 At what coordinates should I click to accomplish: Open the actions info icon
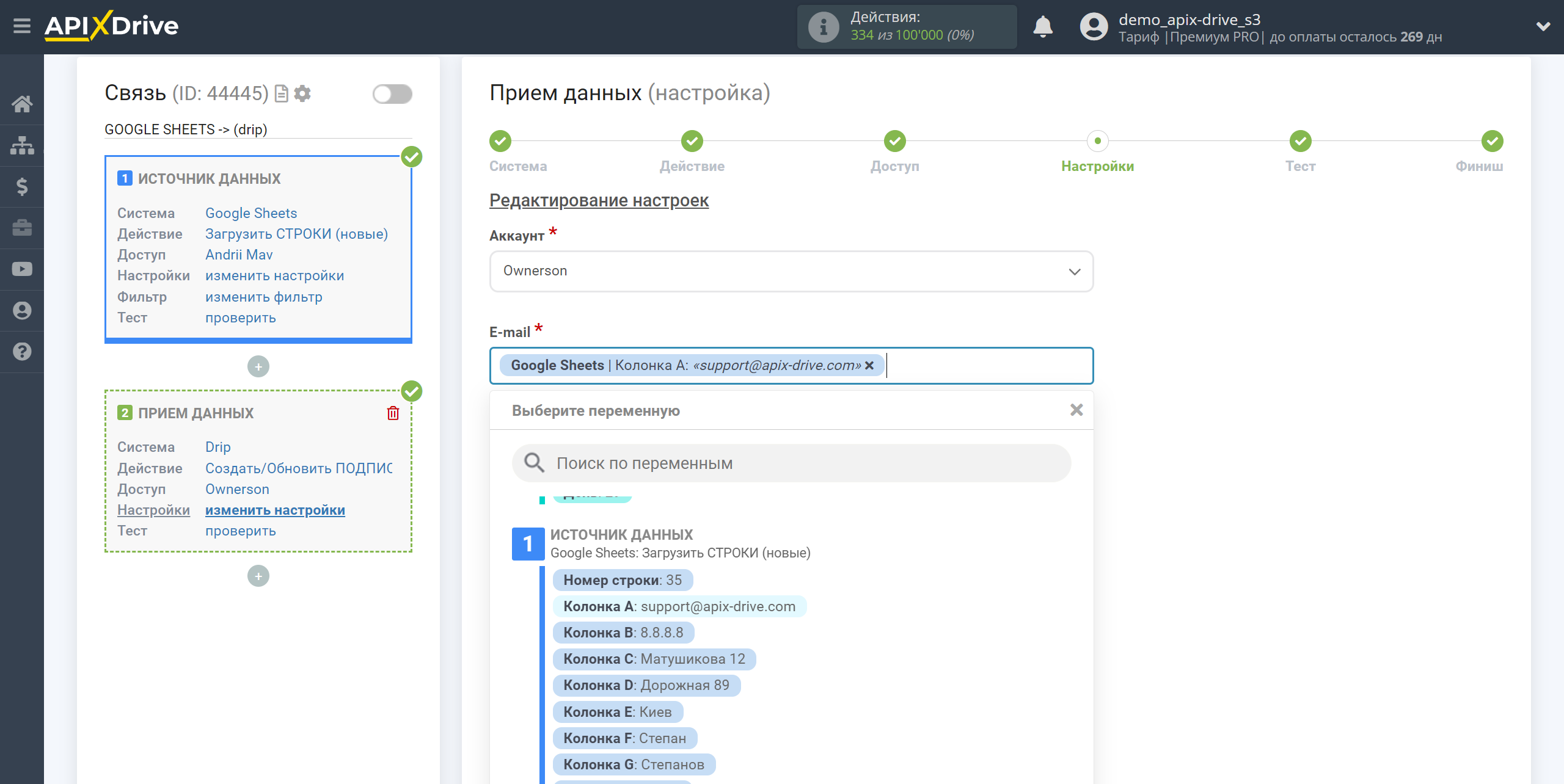click(823, 27)
